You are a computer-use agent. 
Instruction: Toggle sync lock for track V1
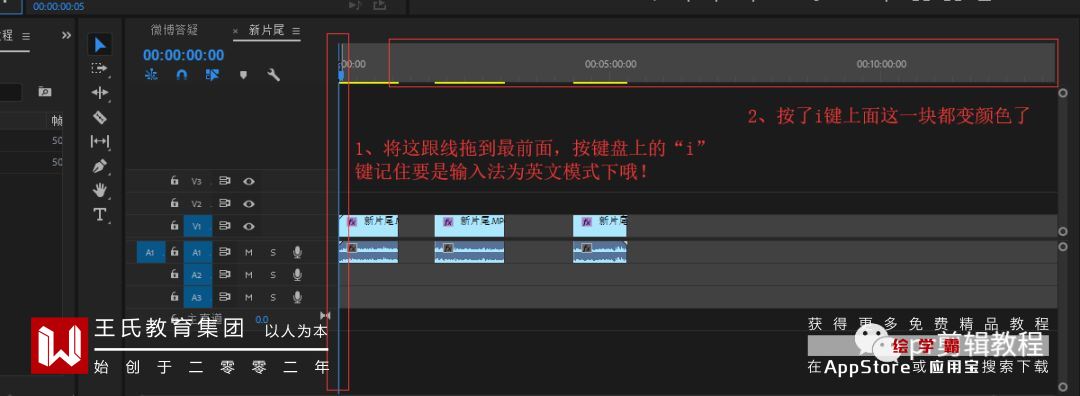pos(225,226)
